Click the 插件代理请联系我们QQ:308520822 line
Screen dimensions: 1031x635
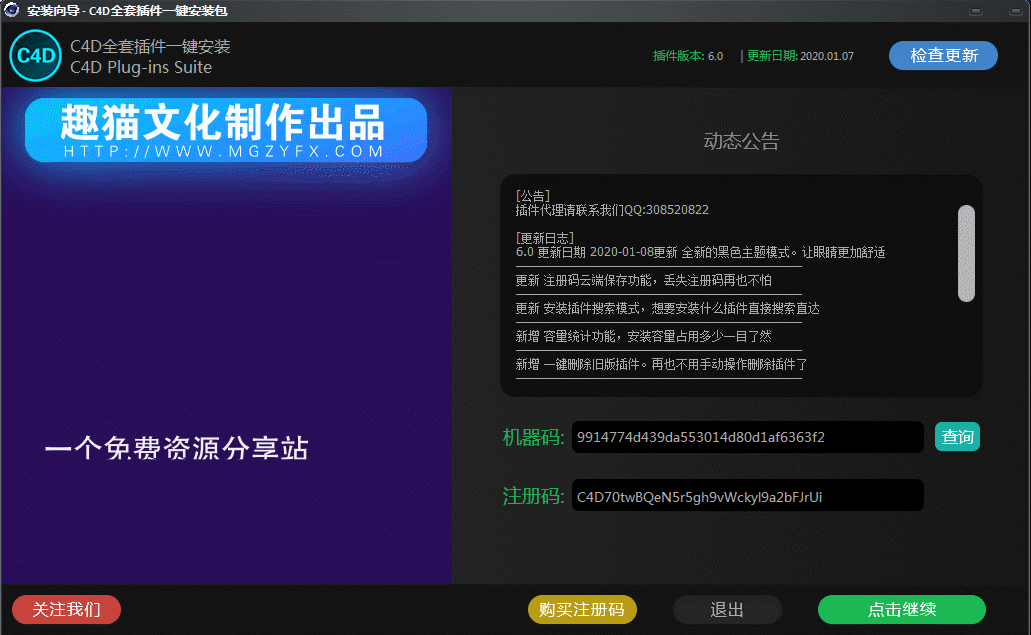pos(612,210)
